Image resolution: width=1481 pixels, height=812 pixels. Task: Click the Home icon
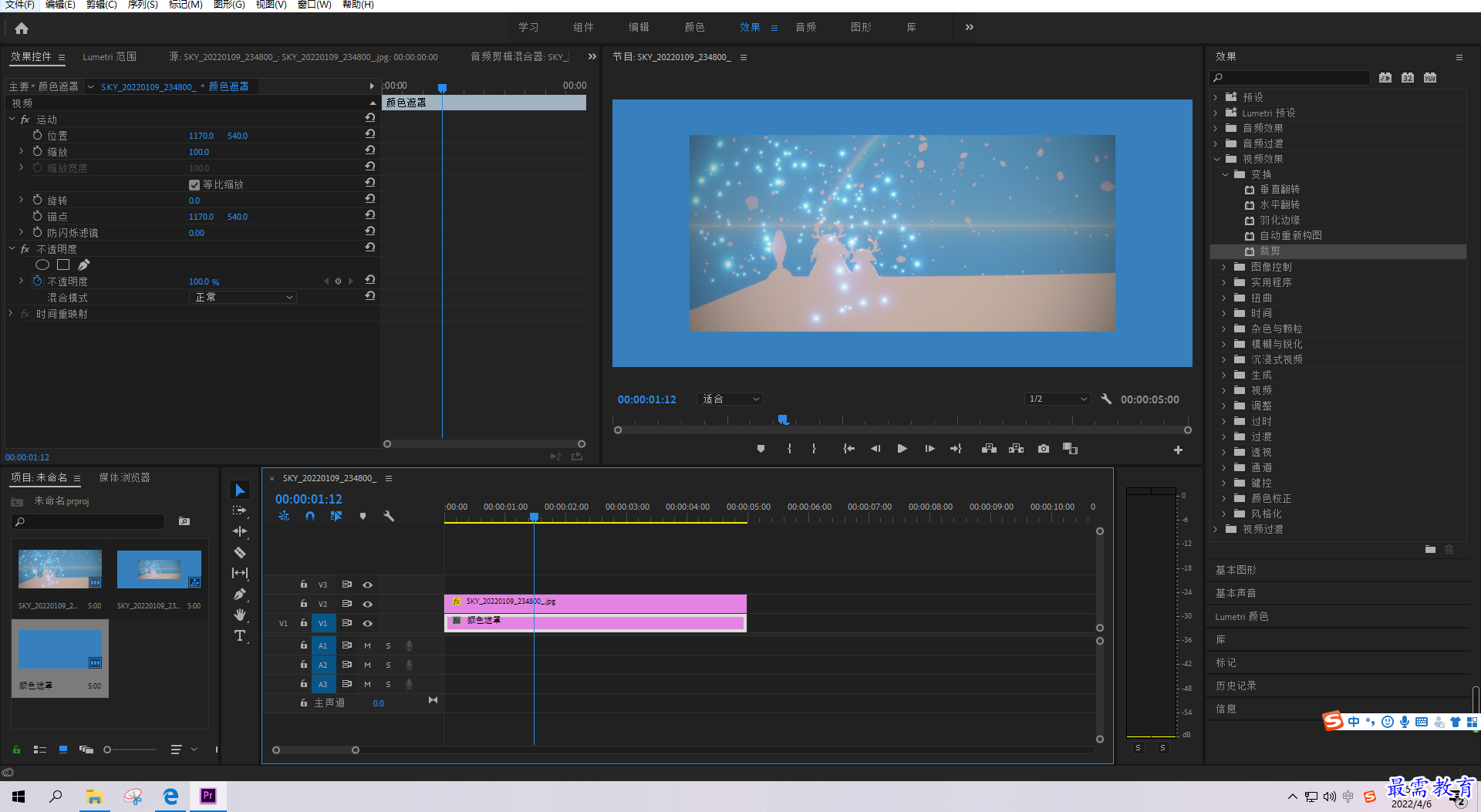(x=22, y=28)
